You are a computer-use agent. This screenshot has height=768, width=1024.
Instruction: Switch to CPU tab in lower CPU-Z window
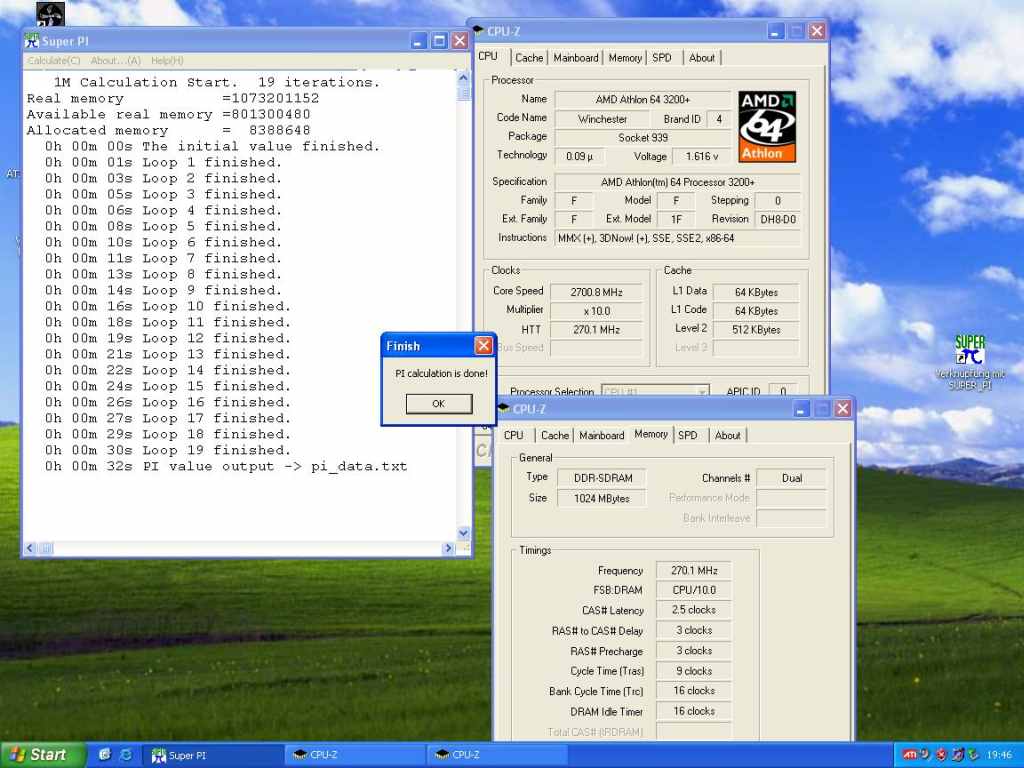[x=513, y=436]
